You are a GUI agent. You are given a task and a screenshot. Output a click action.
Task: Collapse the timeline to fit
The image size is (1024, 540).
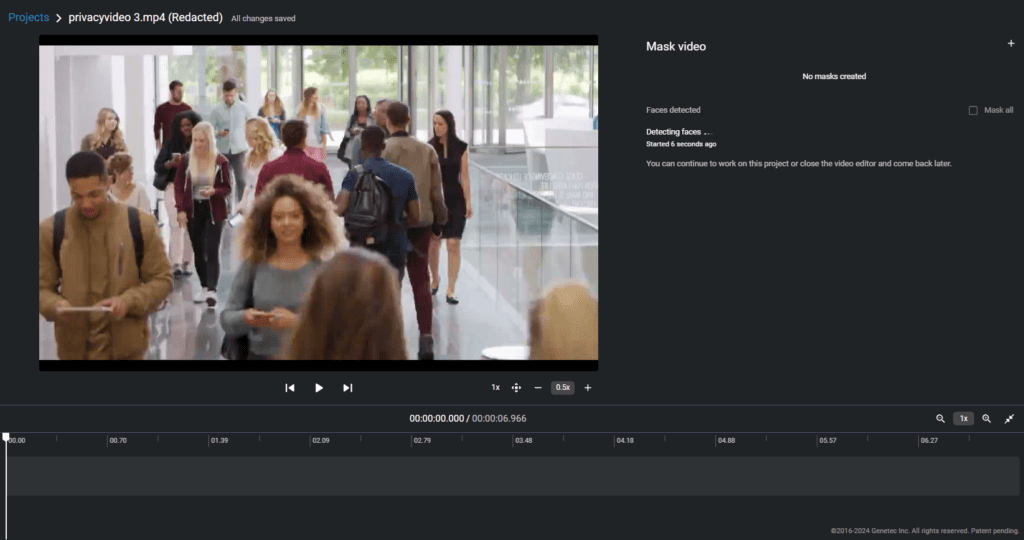click(x=1009, y=419)
